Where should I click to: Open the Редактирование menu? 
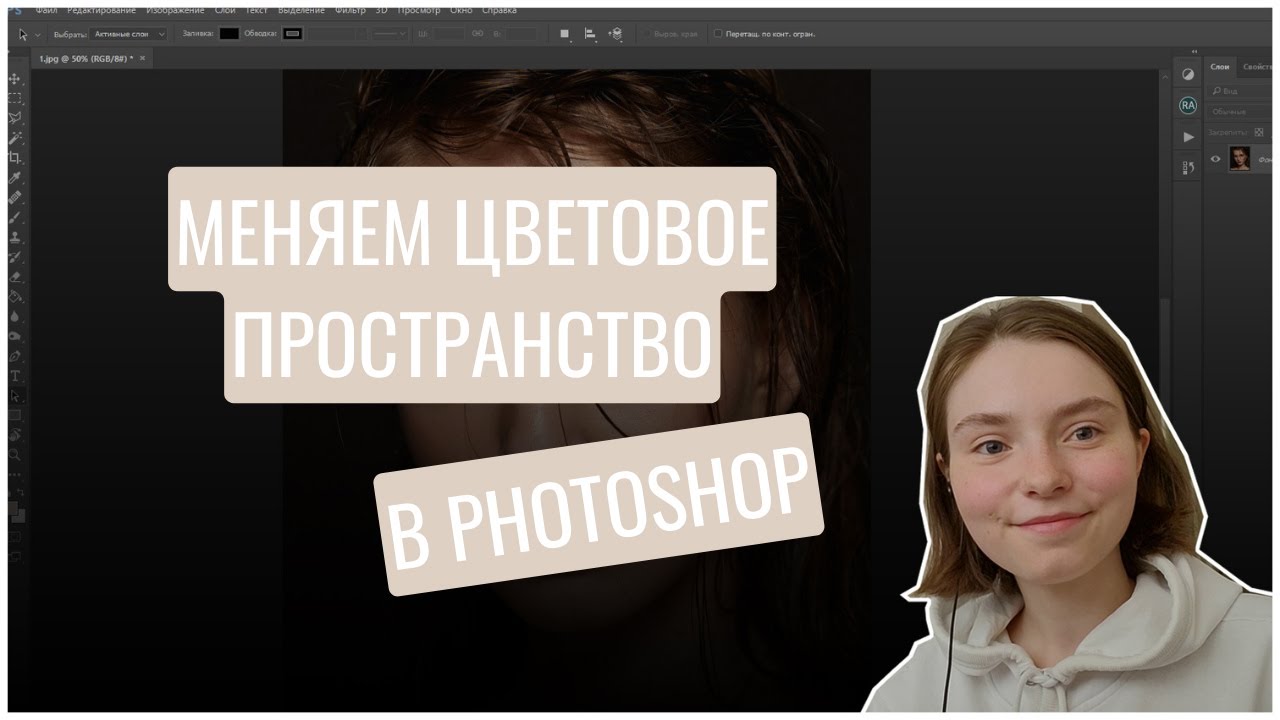pyautogui.click(x=101, y=10)
